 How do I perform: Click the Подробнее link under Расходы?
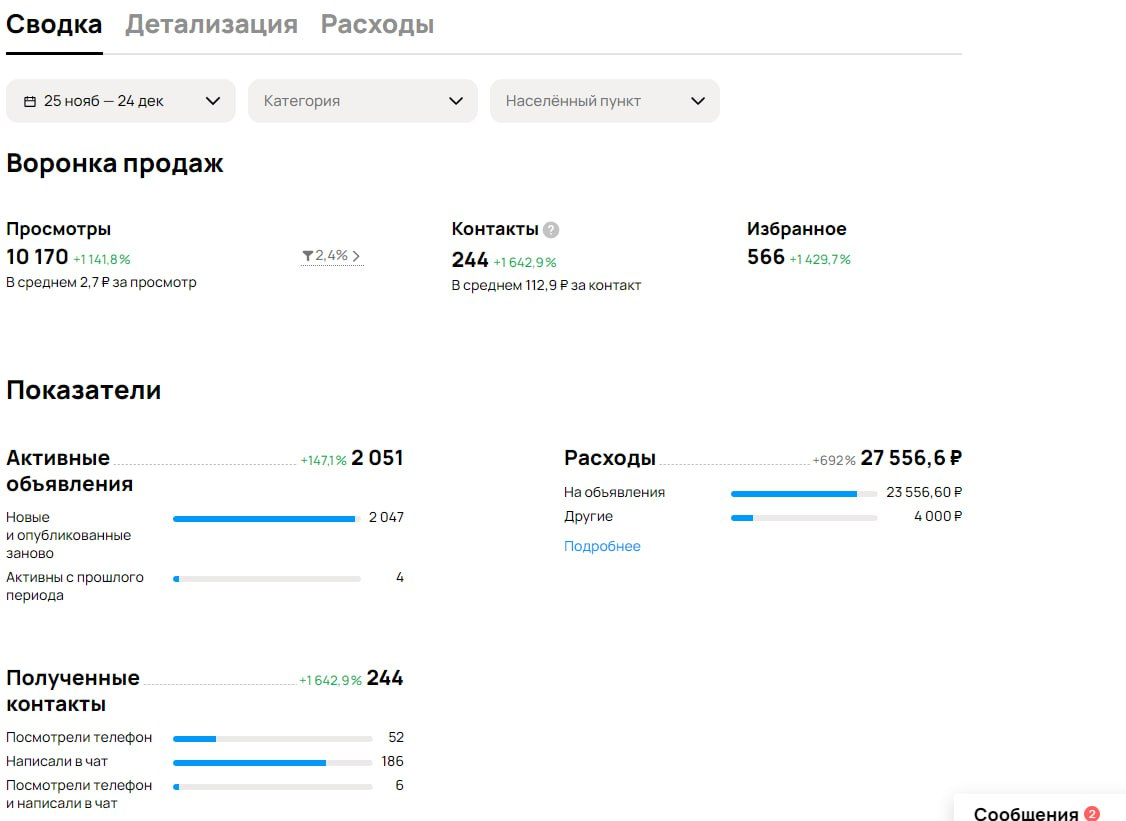click(x=602, y=546)
